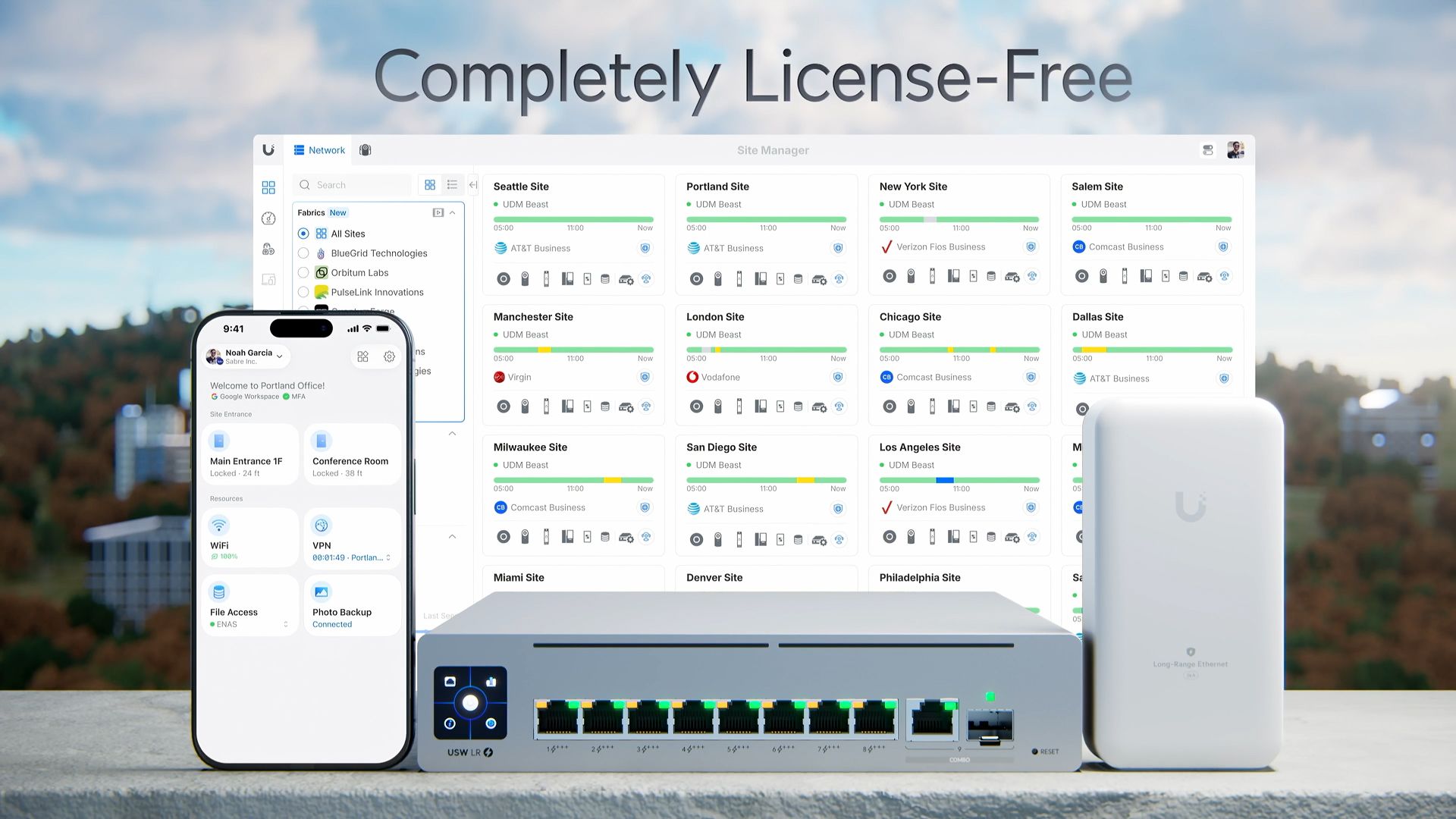
Task: Select the BlueGrid Technologies radio button
Action: [x=303, y=253]
